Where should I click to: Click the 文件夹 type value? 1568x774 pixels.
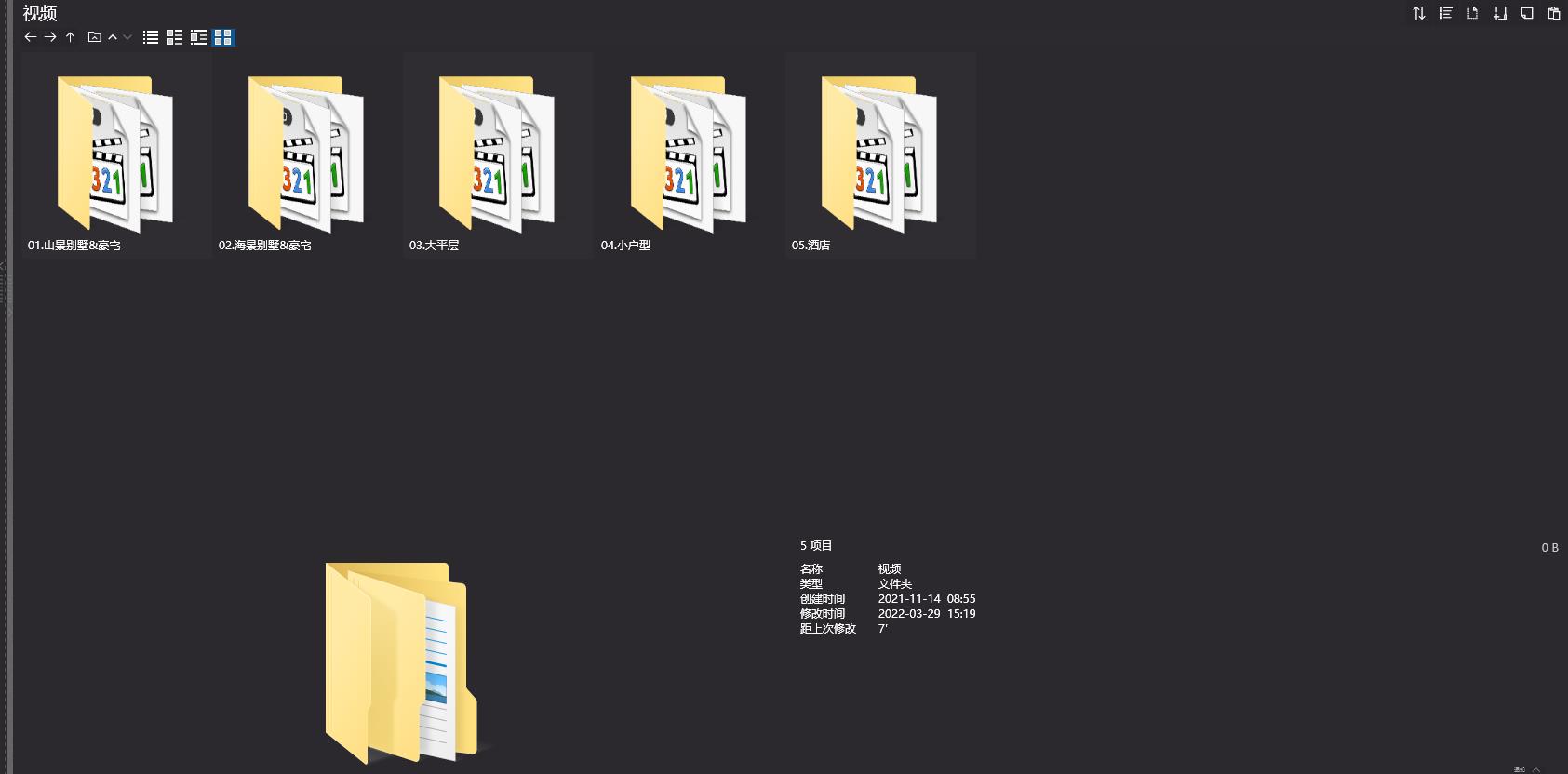point(895,584)
